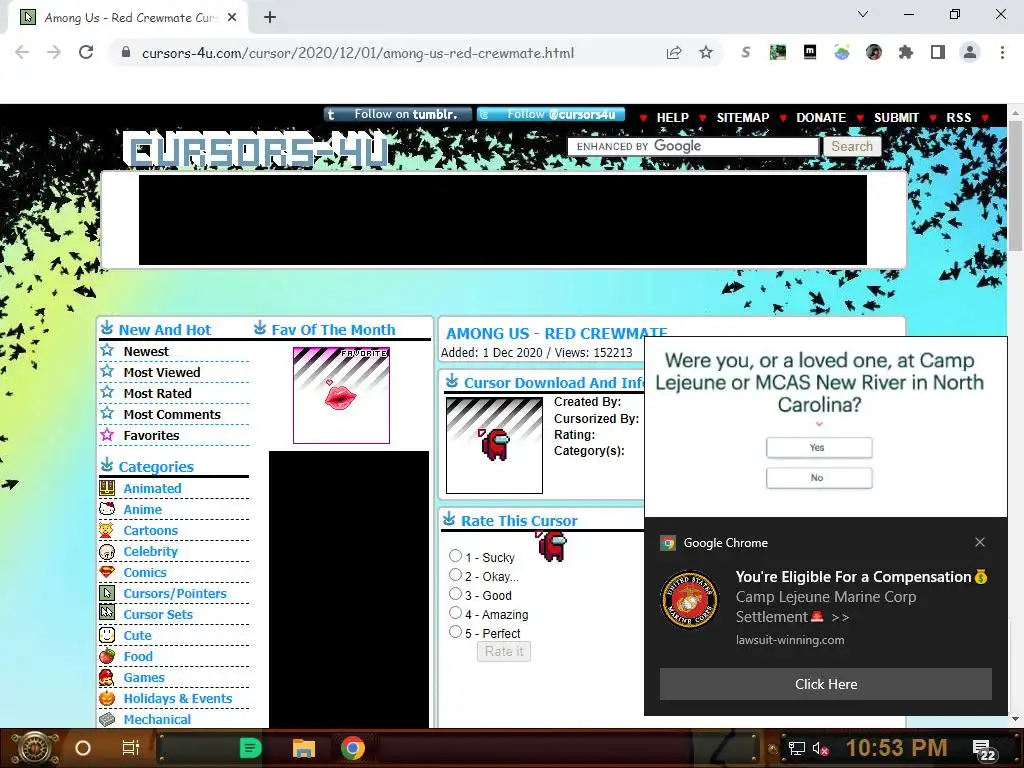
Task: Click the Cursors/Pointers category icon
Action: click(x=107, y=593)
